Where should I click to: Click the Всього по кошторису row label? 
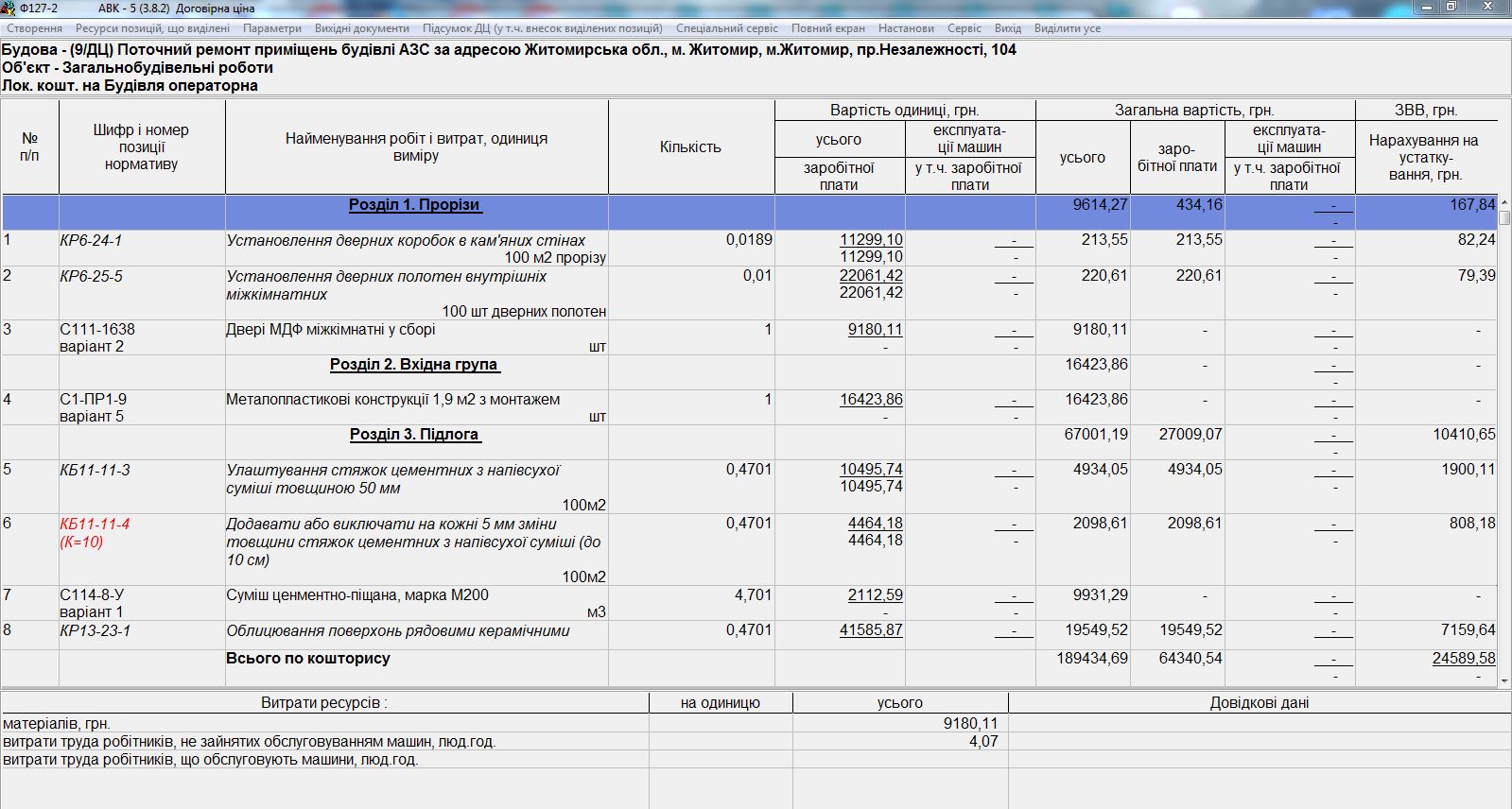coord(307,658)
